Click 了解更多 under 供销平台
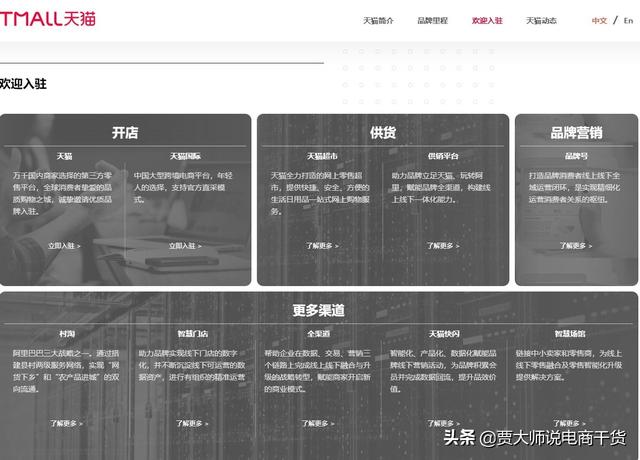This screenshot has height=460, width=640. click(443, 246)
